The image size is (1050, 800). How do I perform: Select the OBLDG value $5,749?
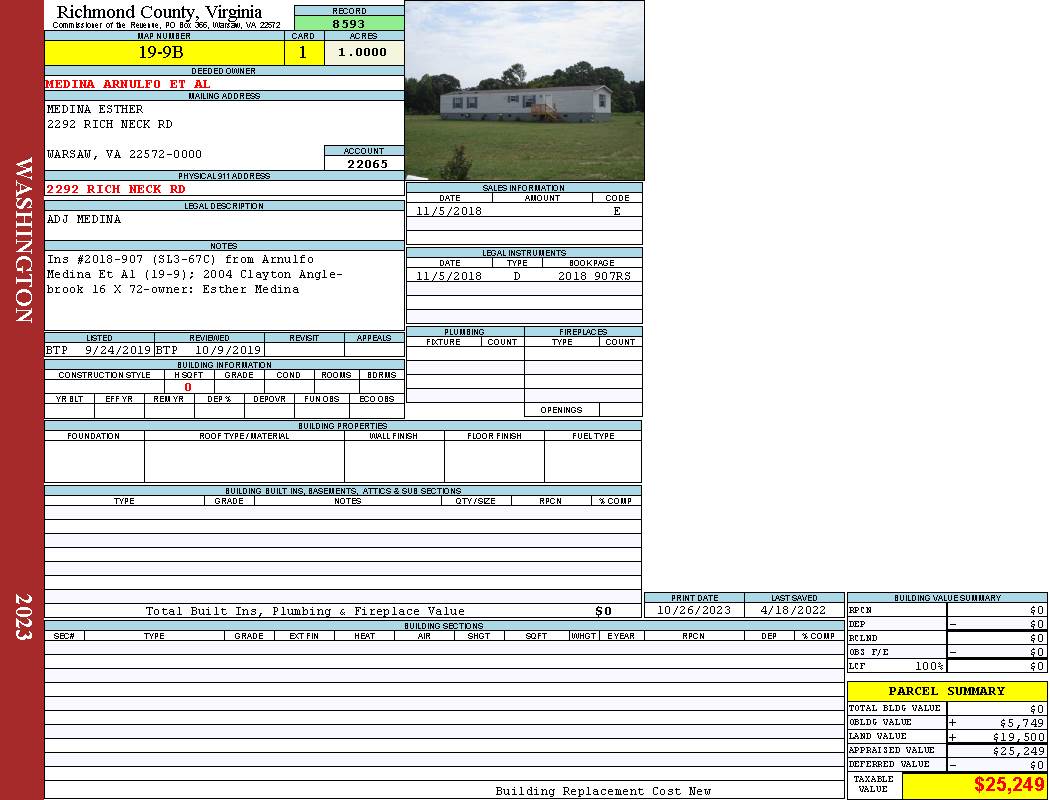pyautogui.click(x=1017, y=722)
